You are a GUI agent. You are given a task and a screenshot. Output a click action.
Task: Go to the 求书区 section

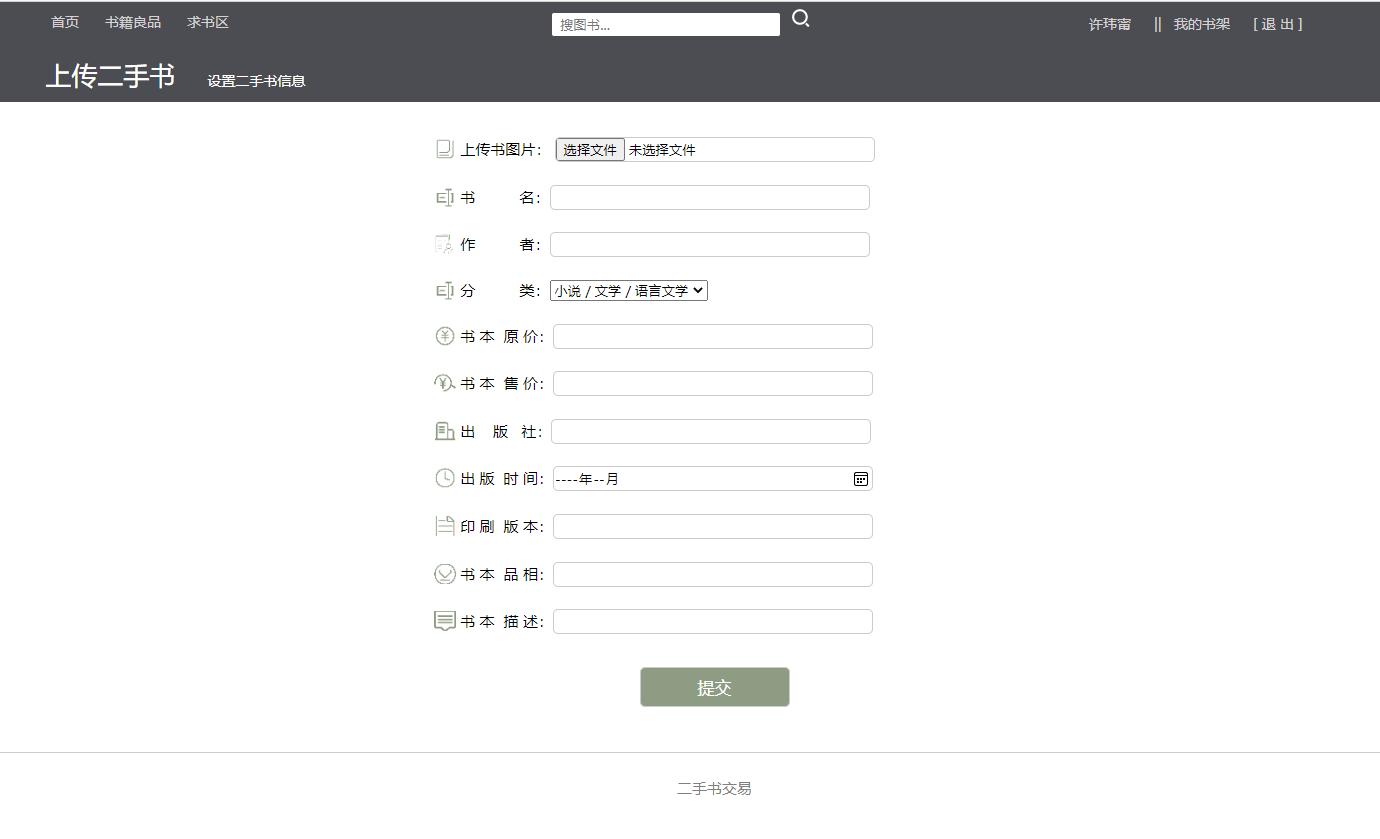(x=206, y=21)
